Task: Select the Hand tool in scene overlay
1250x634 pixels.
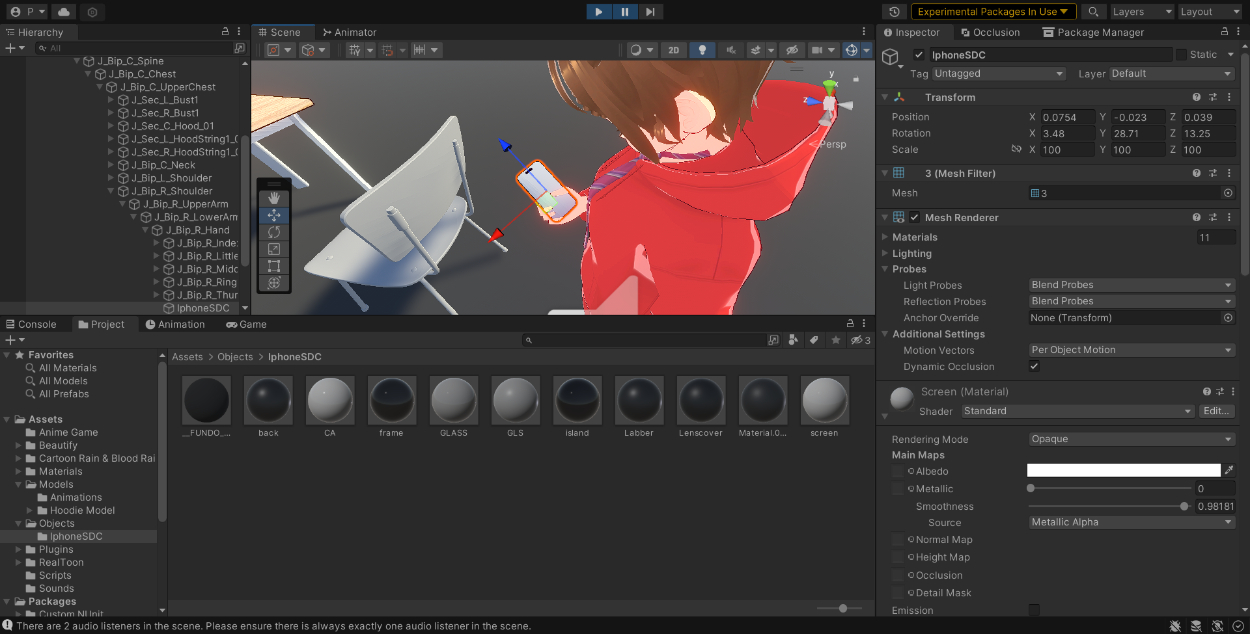Action: click(x=274, y=198)
